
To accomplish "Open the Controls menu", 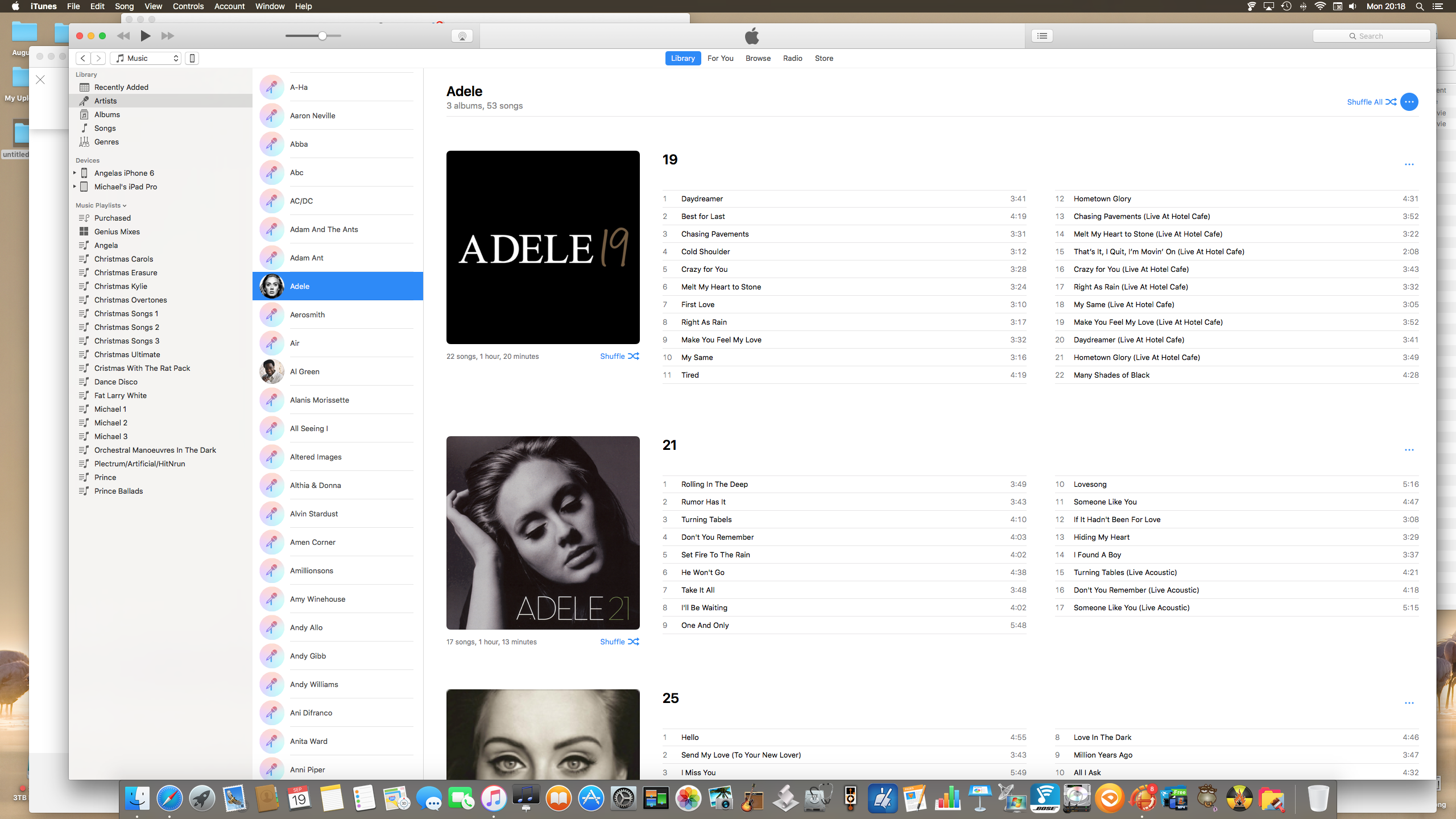I will (x=188, y=6).
